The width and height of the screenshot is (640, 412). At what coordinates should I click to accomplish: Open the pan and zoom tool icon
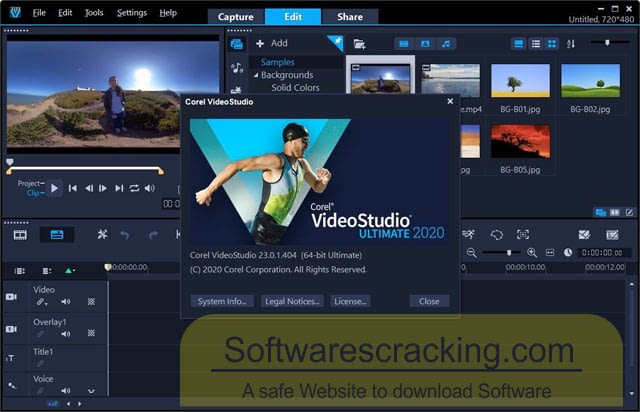click(523, 234)
